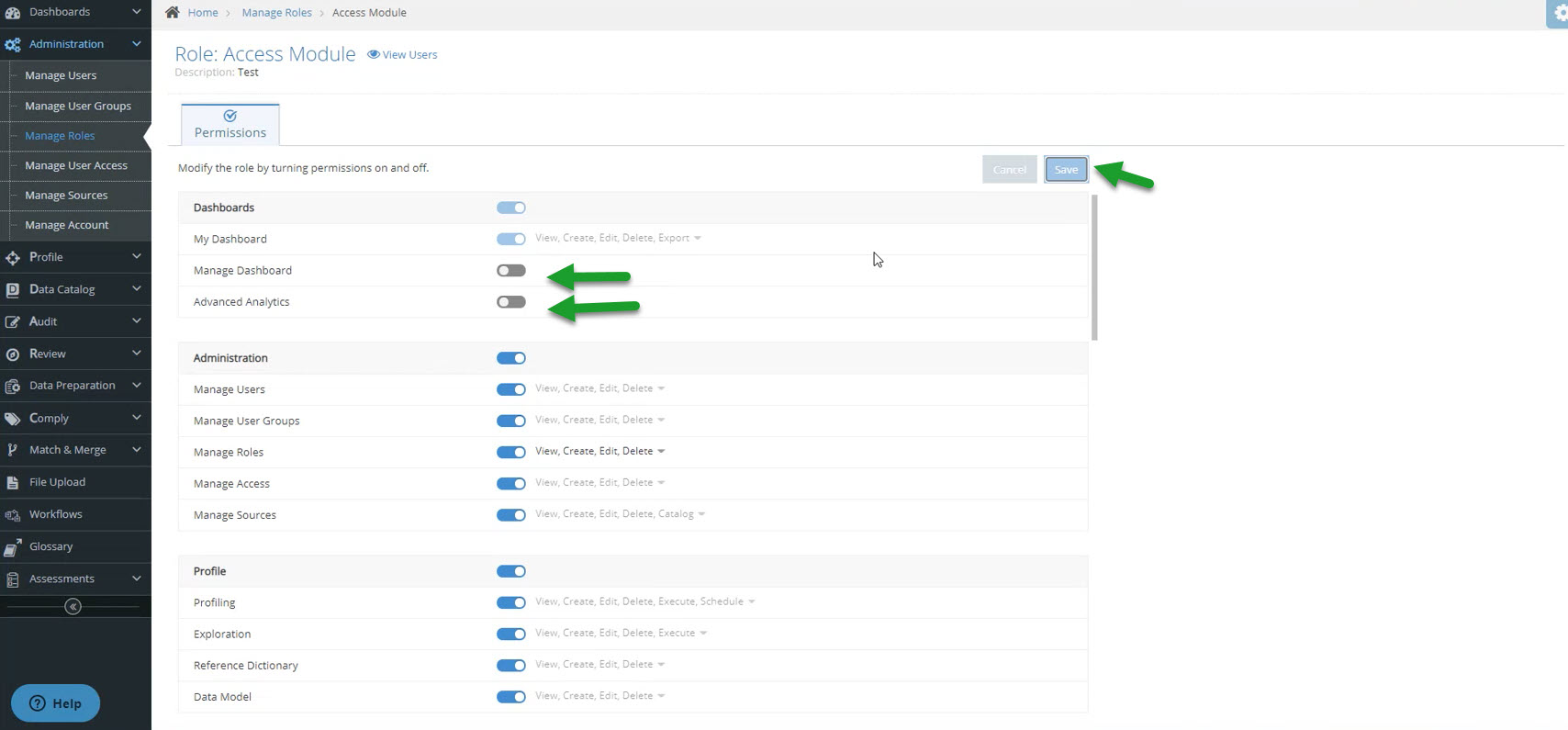Open Manage User Groups actions dropdown
The height and width of the screenshot is (730, 1568).
599,420
